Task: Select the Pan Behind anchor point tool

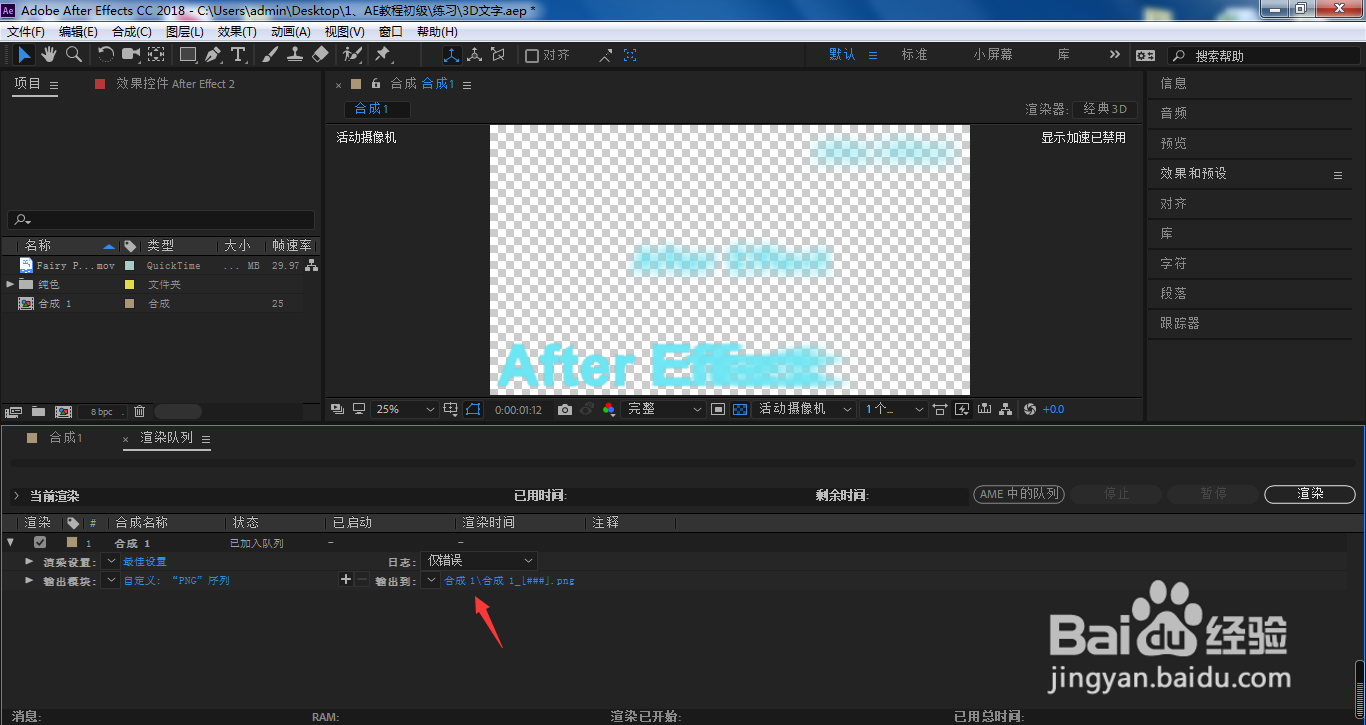Action: point(157,54)
